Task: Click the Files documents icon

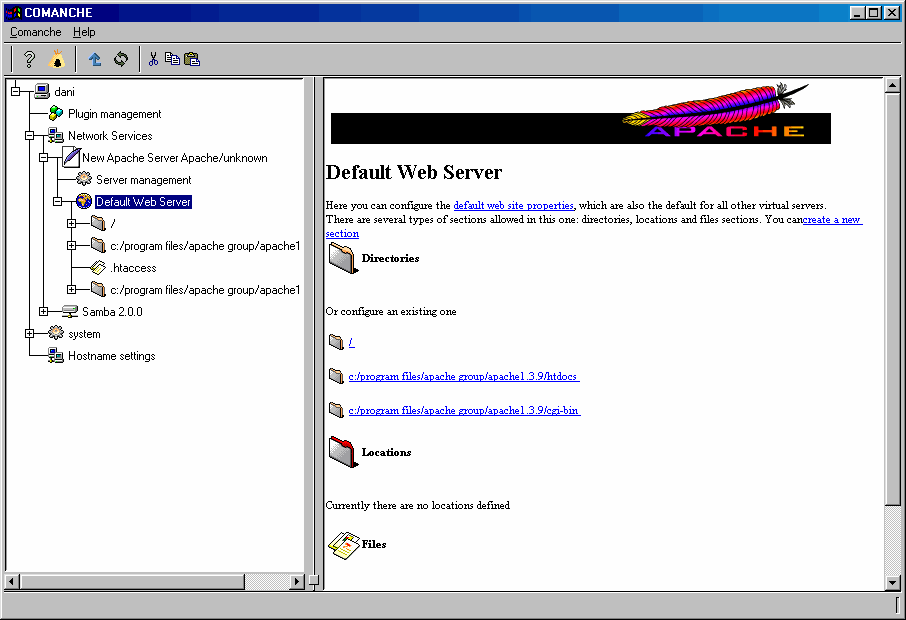Action: click(x=343, y=545)
